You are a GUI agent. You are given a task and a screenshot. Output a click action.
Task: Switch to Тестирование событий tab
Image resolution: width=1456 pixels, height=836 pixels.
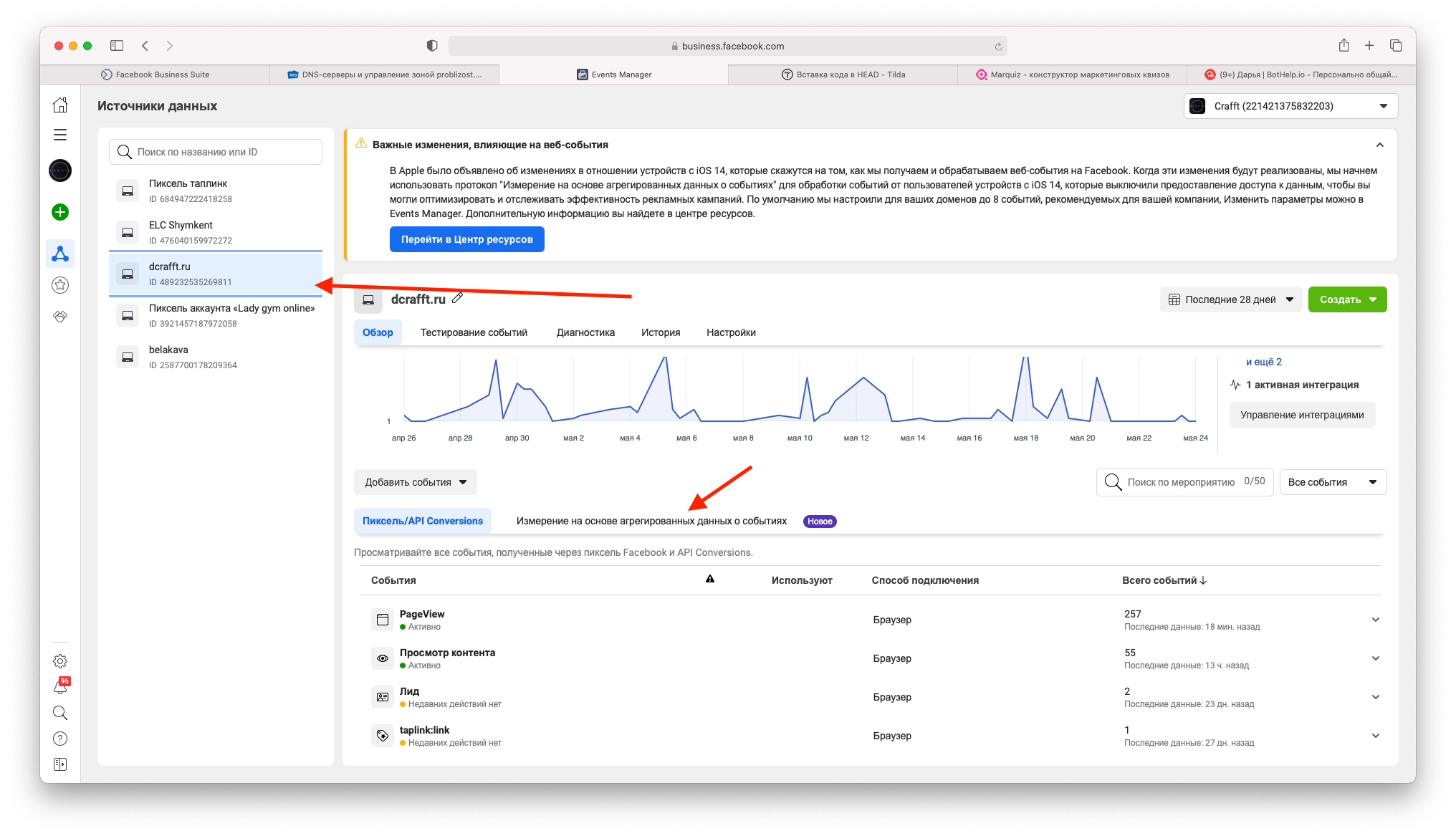click(474, 332)
